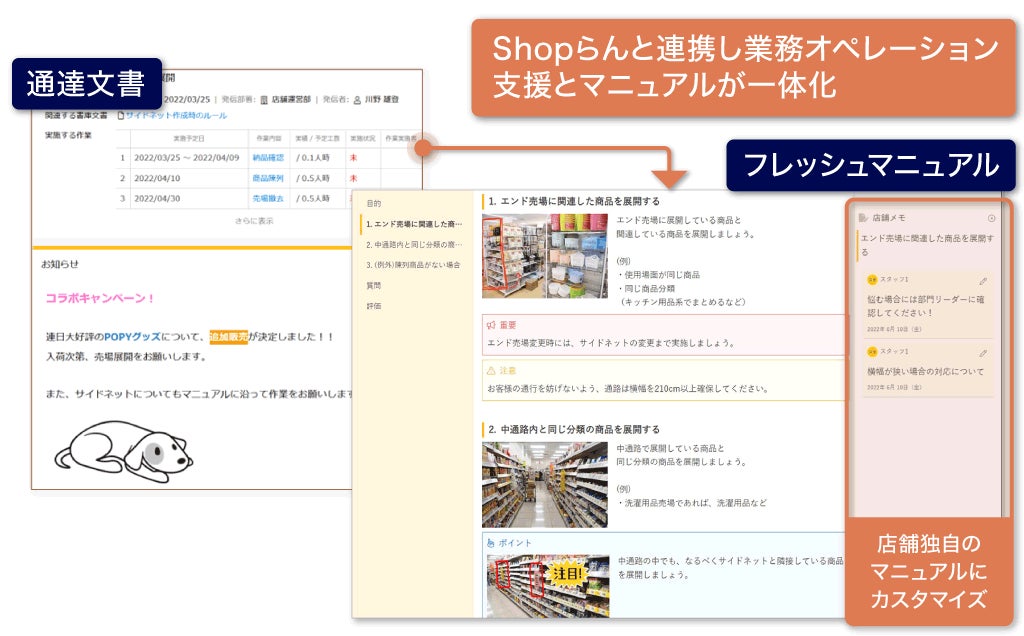This screenshot has height=636, width=1024.
Task: Open 評価 from the manual sidebar
Action: click(x=372, y=306)
